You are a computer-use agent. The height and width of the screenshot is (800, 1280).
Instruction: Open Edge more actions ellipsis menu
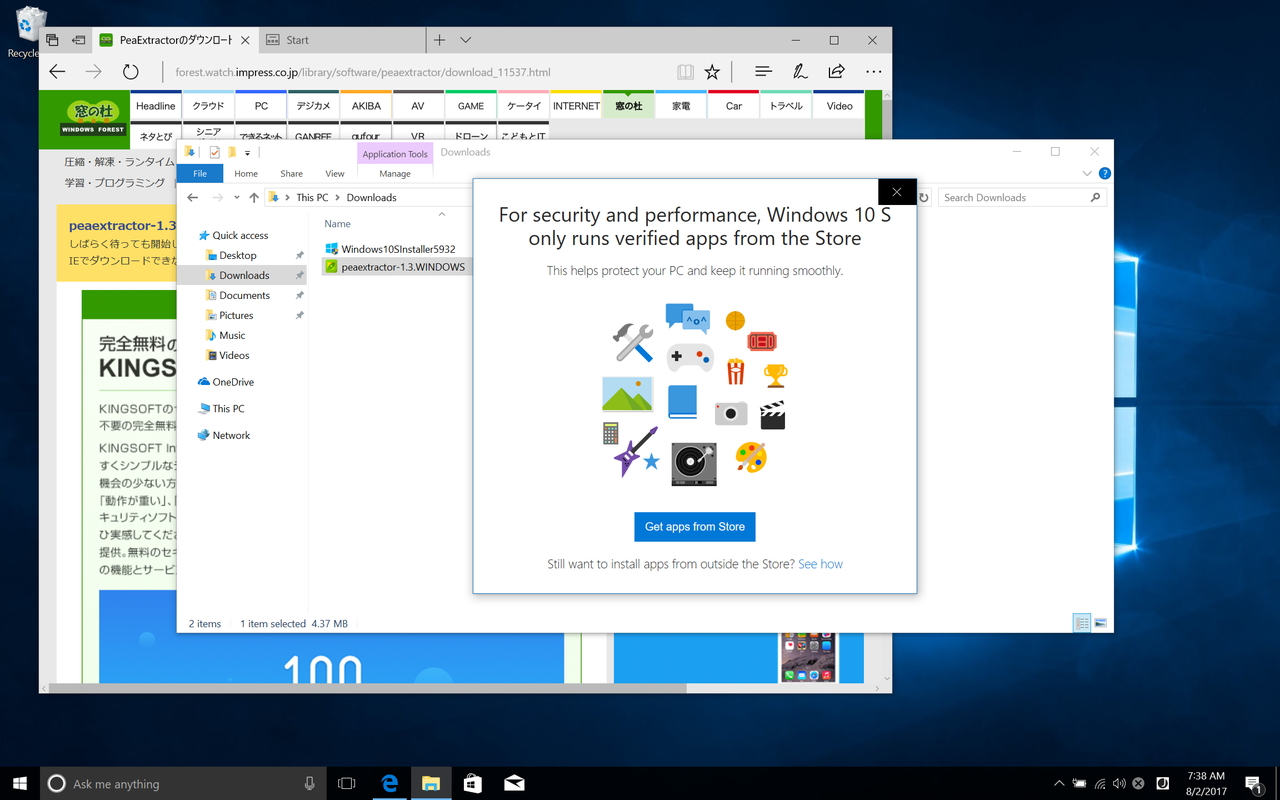(873, 72)
